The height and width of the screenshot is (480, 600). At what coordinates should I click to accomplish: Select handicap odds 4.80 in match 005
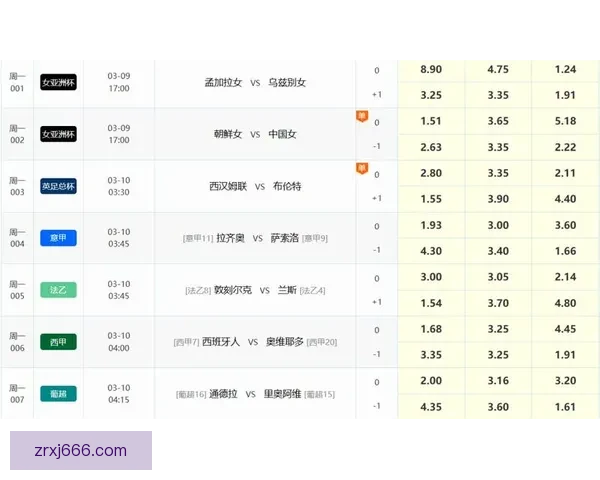click(x=566, y=303)
